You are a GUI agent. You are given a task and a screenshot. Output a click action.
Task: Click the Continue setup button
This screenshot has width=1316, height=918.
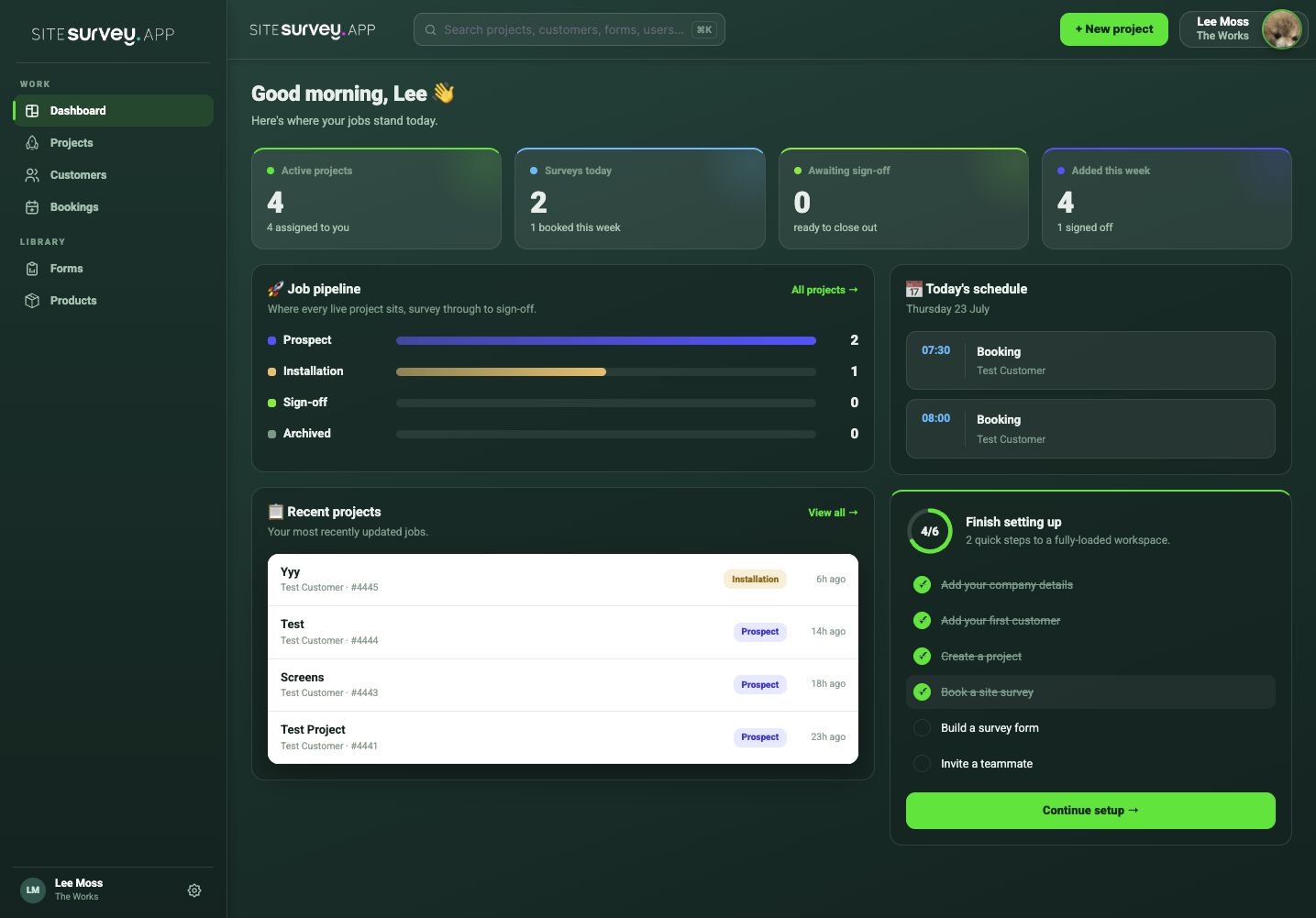(x=1090, y=811)
